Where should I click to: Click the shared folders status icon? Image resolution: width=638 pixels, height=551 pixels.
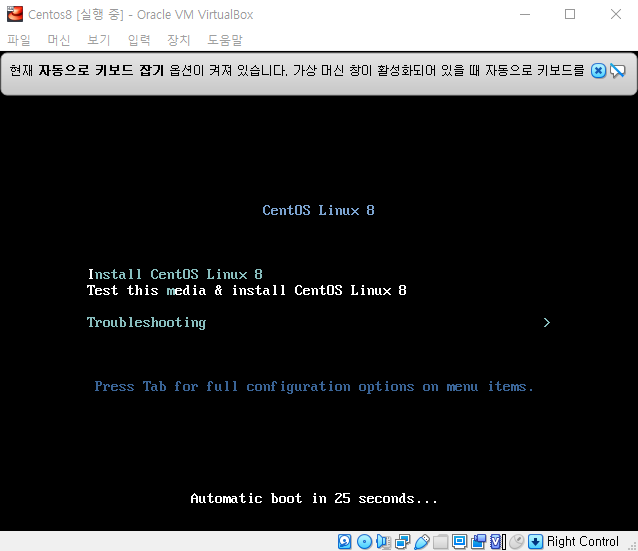coord(440,542)
